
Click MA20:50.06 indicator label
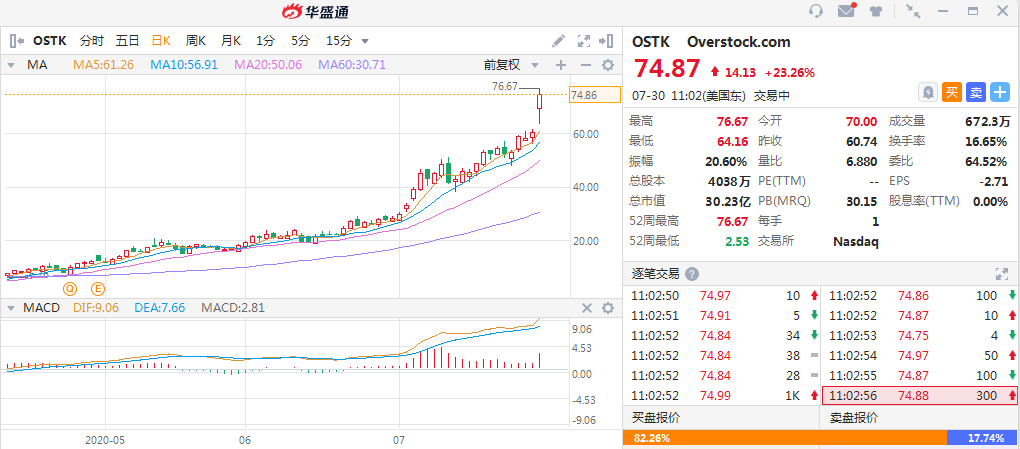(268, 65)
